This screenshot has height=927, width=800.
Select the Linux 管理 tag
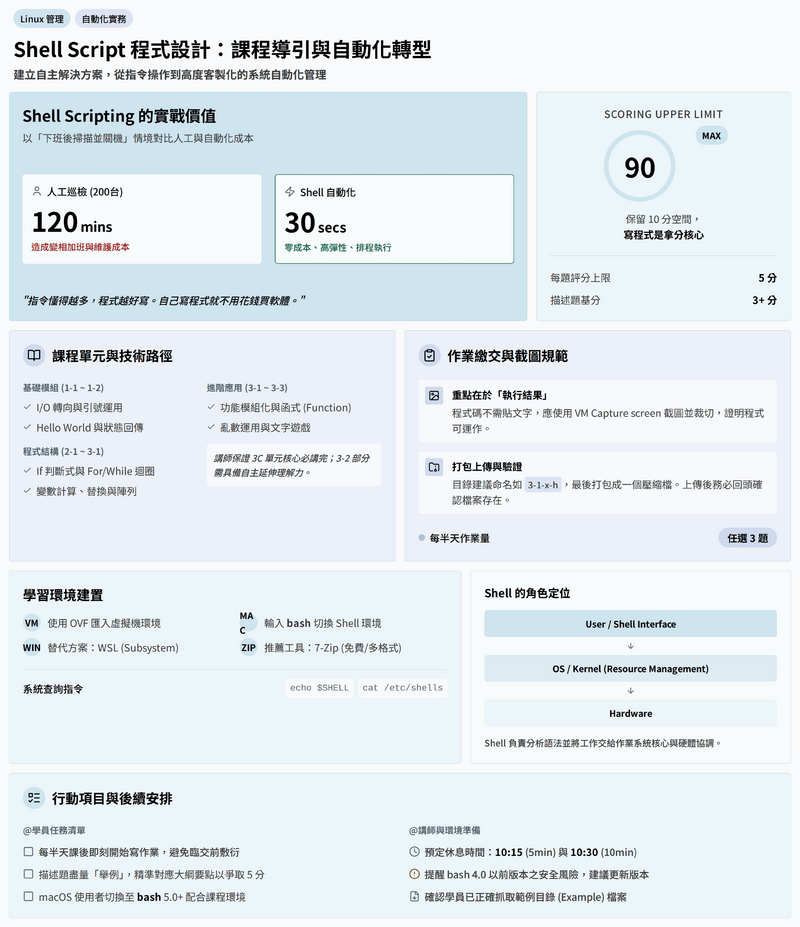pyautogui.click(x=41, y=19)
